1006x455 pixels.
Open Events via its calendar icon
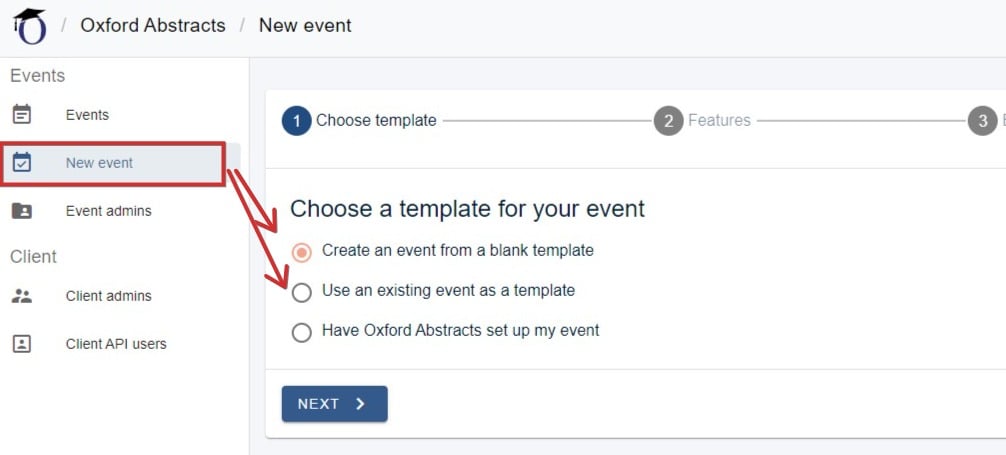[x=22, y=115]
